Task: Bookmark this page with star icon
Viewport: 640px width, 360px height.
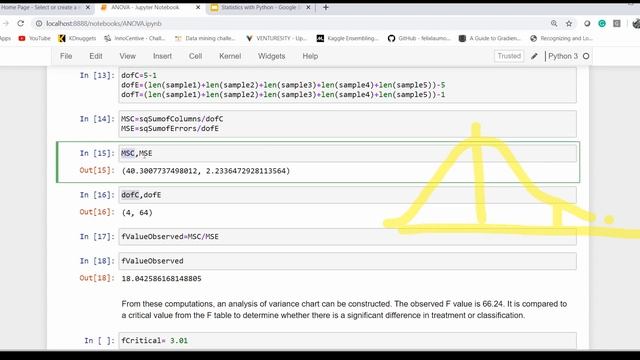Action: (x=569, y=24)
